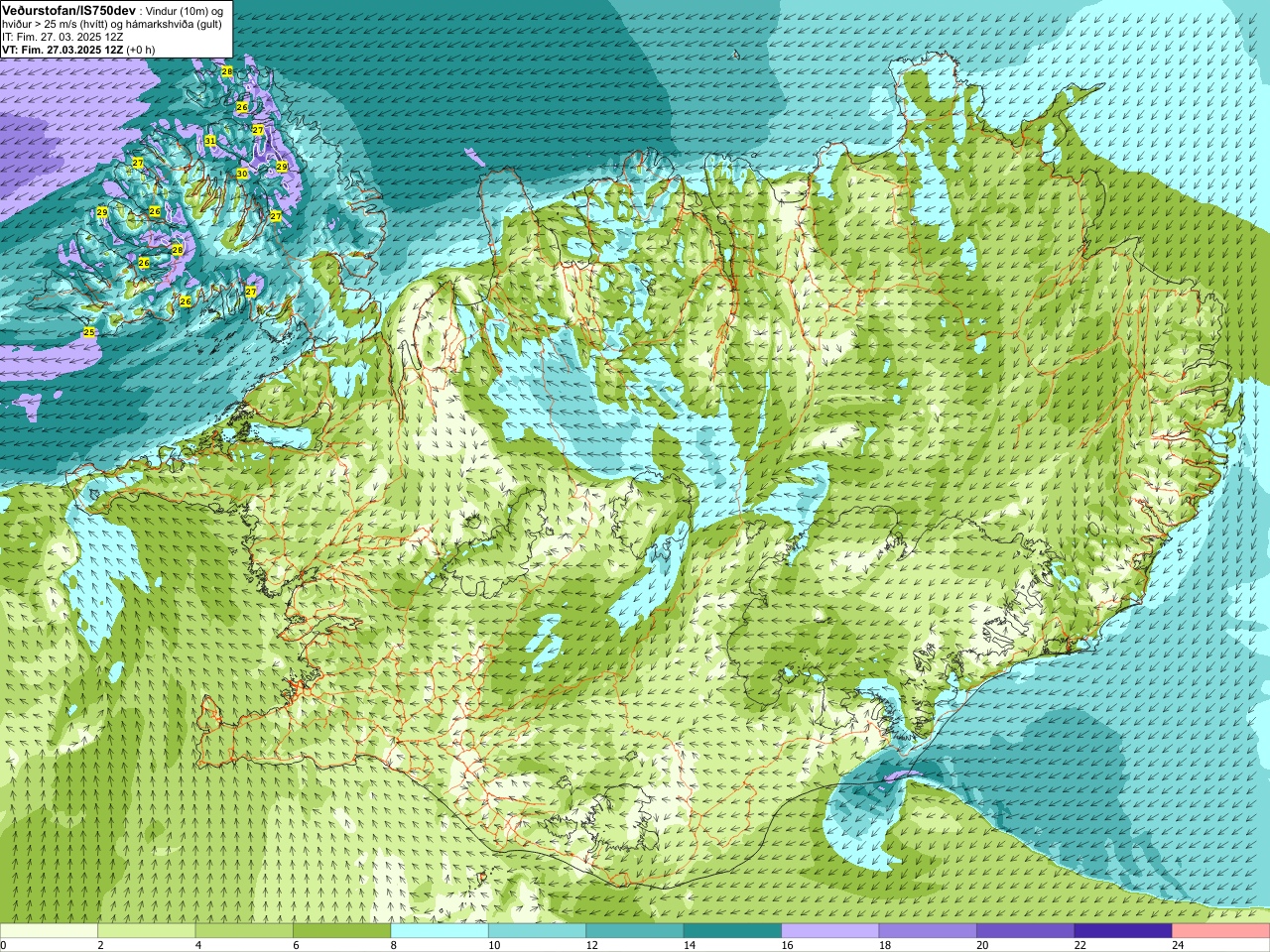This screenshot has width=1270, height=952.
Task: Click the color scale tick label 24
Action: pyautogui.click(x=1176, y=945)
